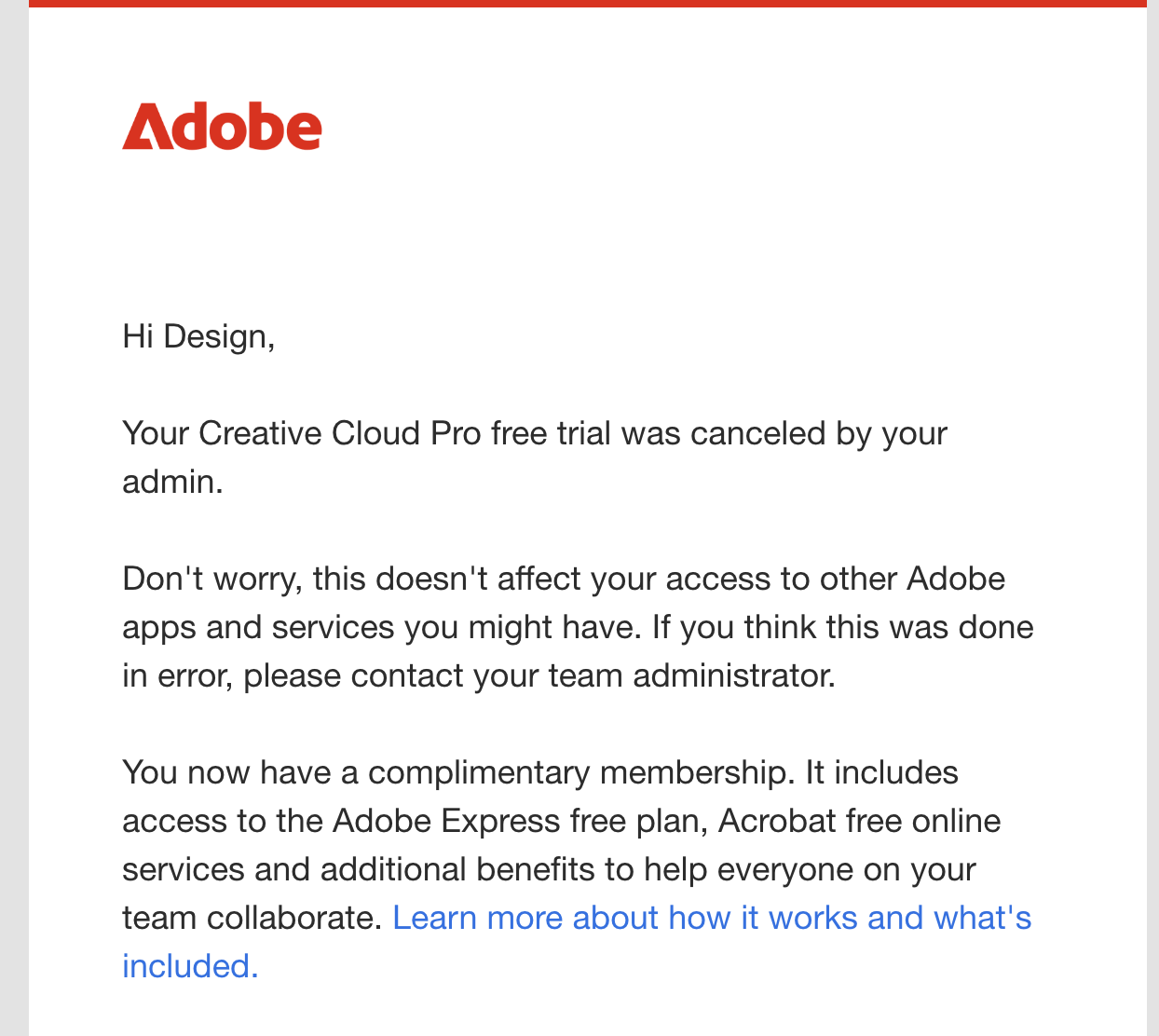Viewport: 1159px width, 1036px height.
Task: Click the blue "included." link text
Action: pos(190,966)
